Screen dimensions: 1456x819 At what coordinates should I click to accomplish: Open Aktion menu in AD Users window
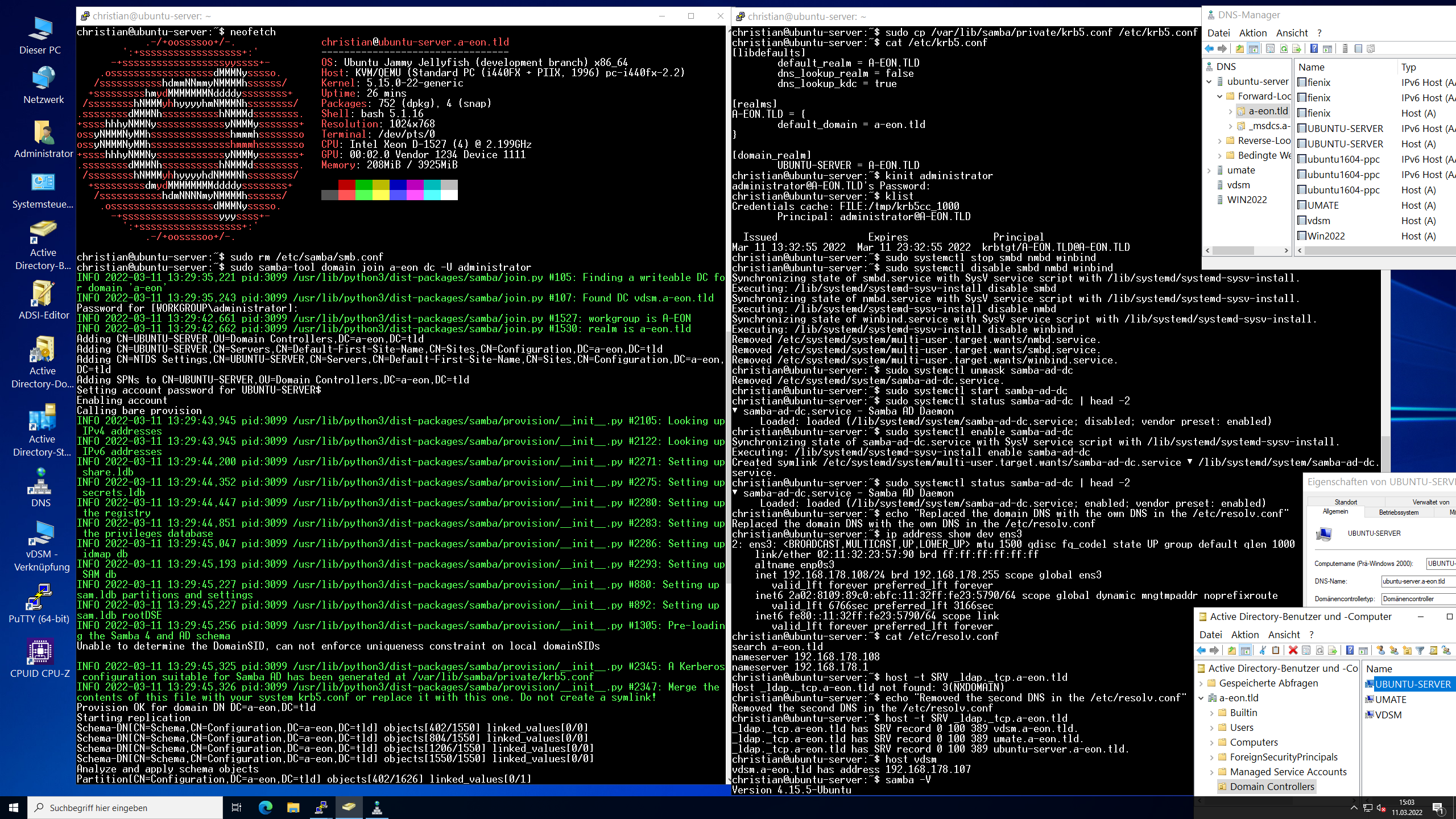tap(1245, 635)
